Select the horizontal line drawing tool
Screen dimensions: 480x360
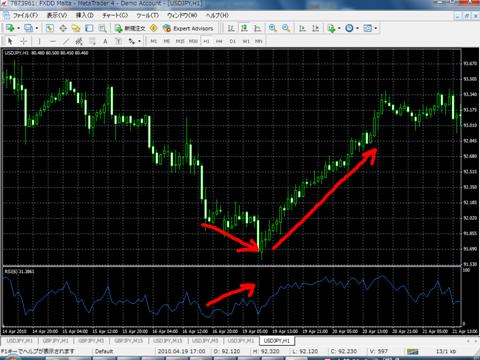(x=53, y=41)
